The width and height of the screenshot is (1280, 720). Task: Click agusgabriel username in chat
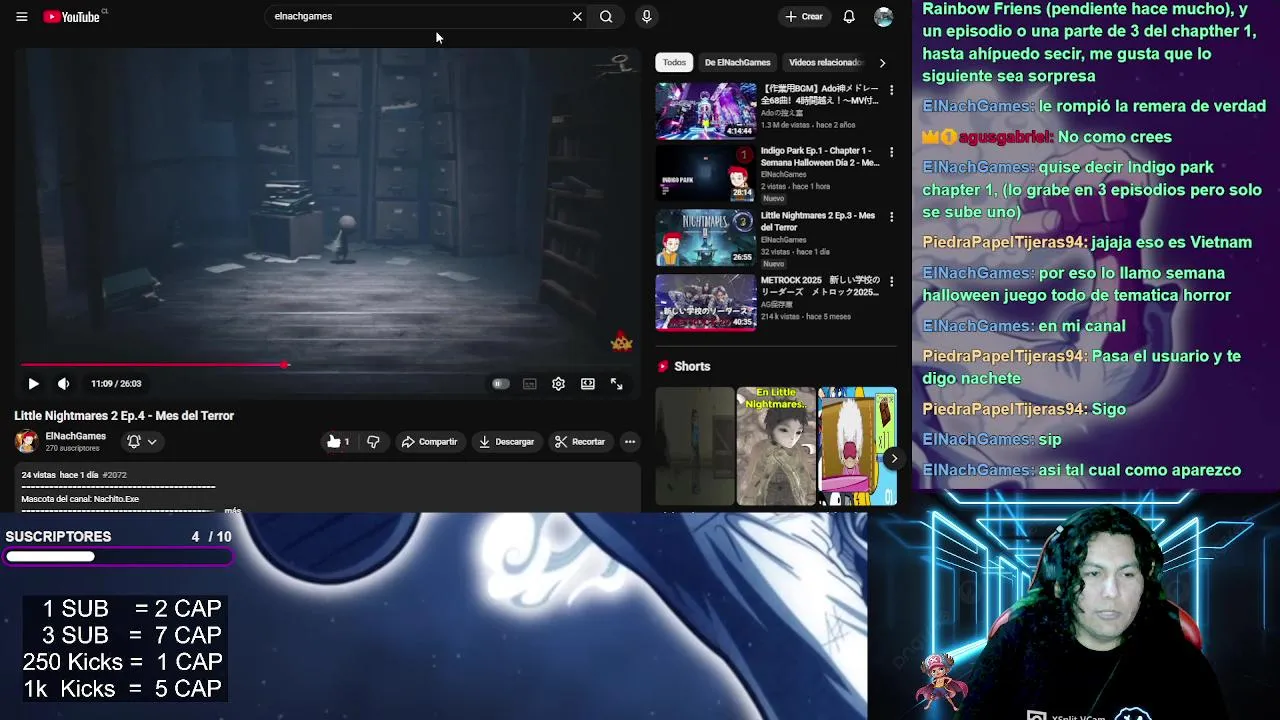point(1004,137)
